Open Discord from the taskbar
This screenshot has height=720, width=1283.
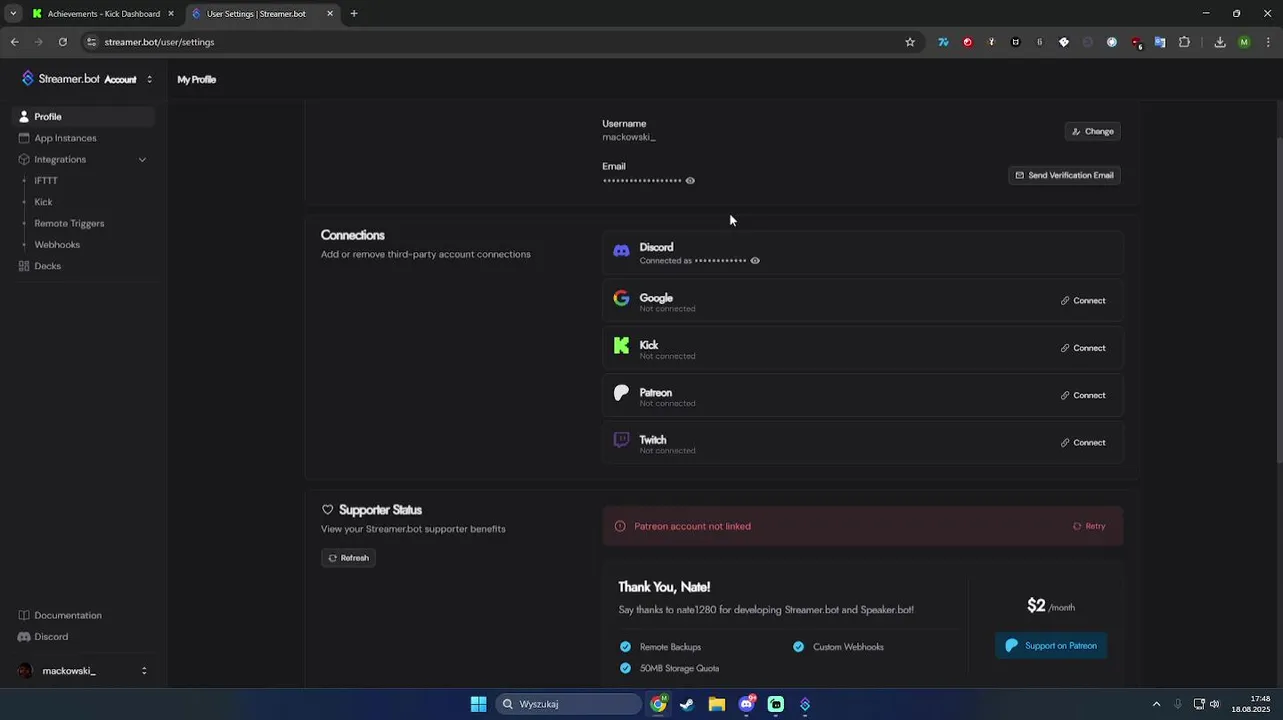tap(746, 704)
